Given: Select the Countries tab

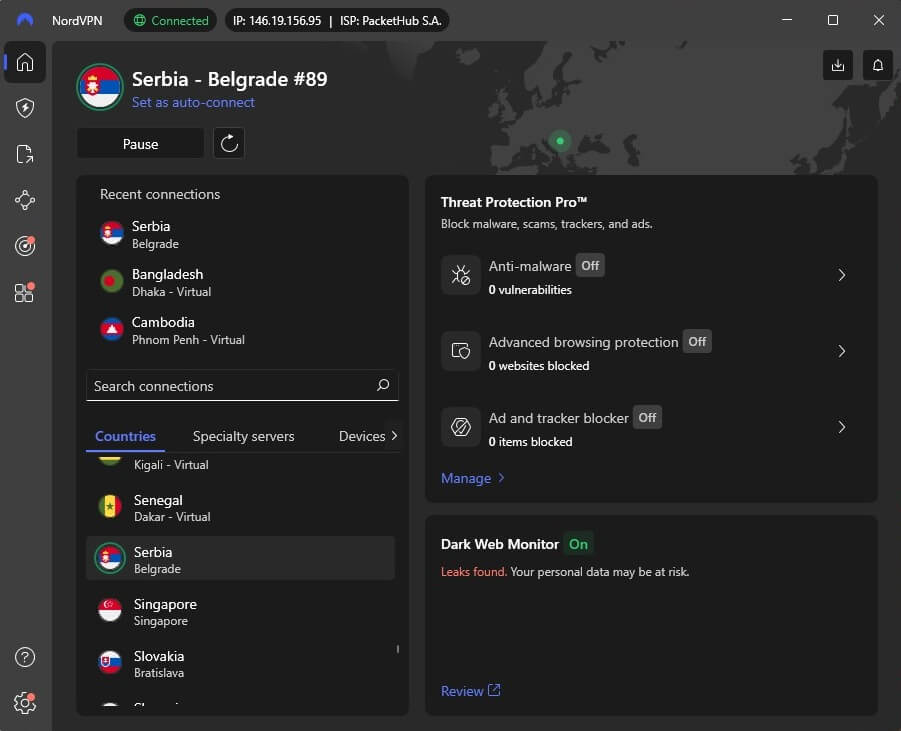Looking at the screenshot, I should tap(125, 436).
